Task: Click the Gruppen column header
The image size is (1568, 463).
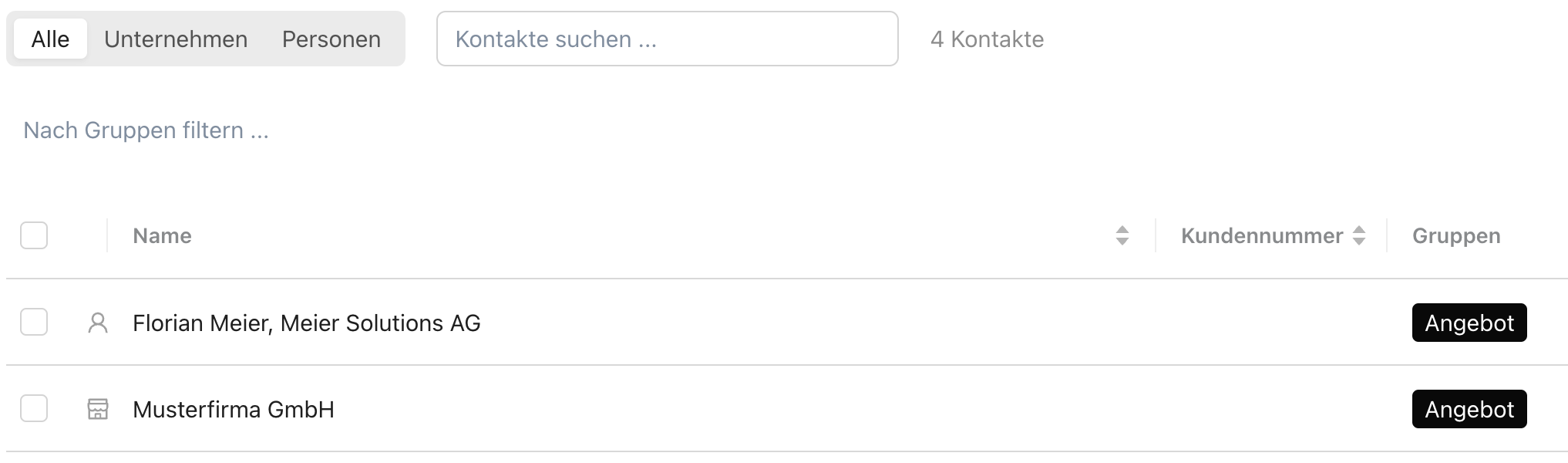Action: [1455, 235]
